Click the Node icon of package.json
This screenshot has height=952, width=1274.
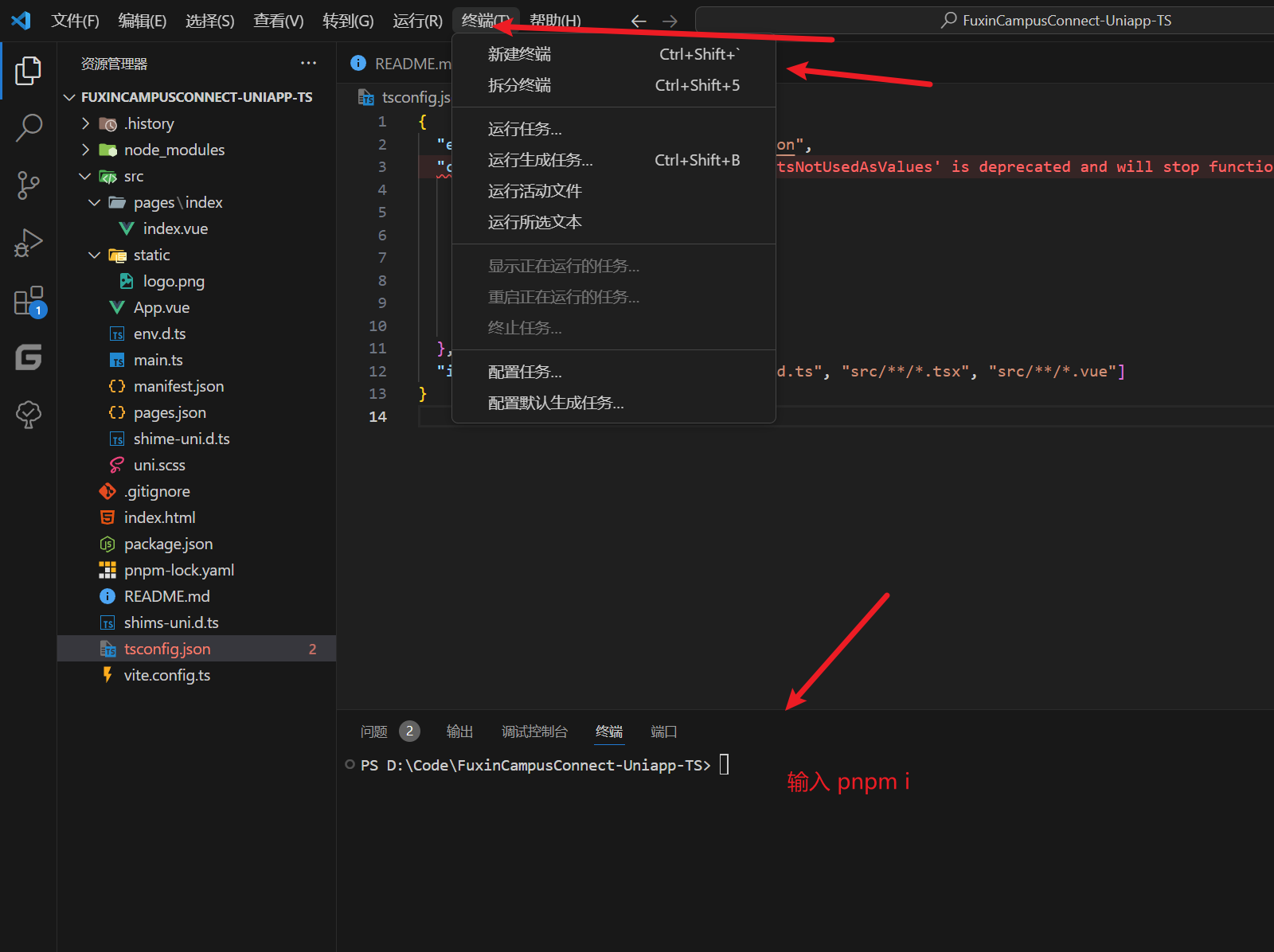(107, 544)
